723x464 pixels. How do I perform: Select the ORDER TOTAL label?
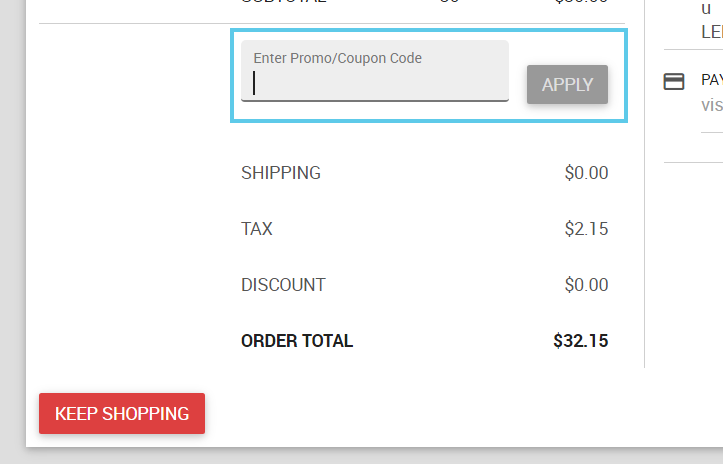297,341
